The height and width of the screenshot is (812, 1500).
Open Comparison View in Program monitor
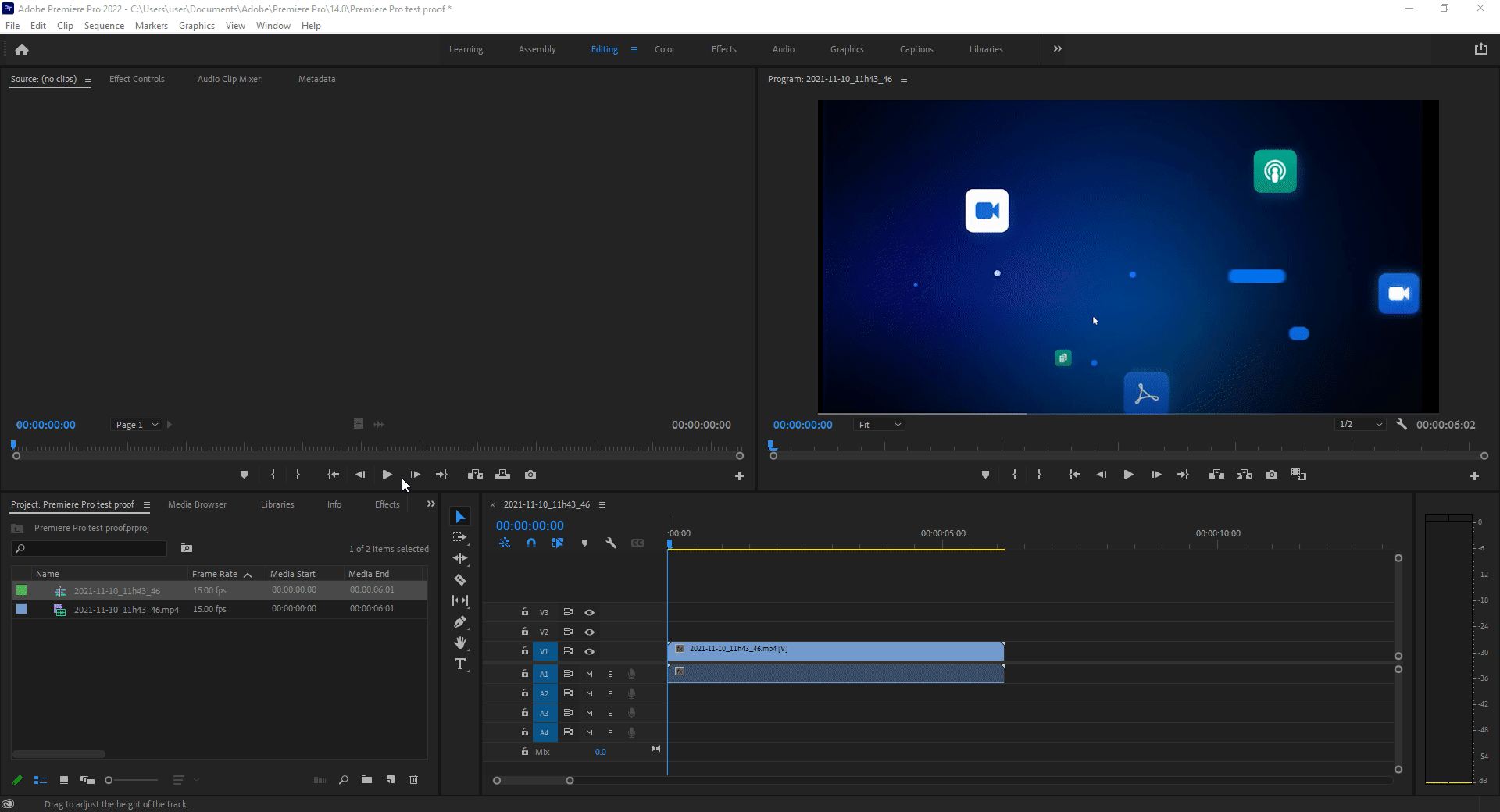click(x=1299, y=475)
